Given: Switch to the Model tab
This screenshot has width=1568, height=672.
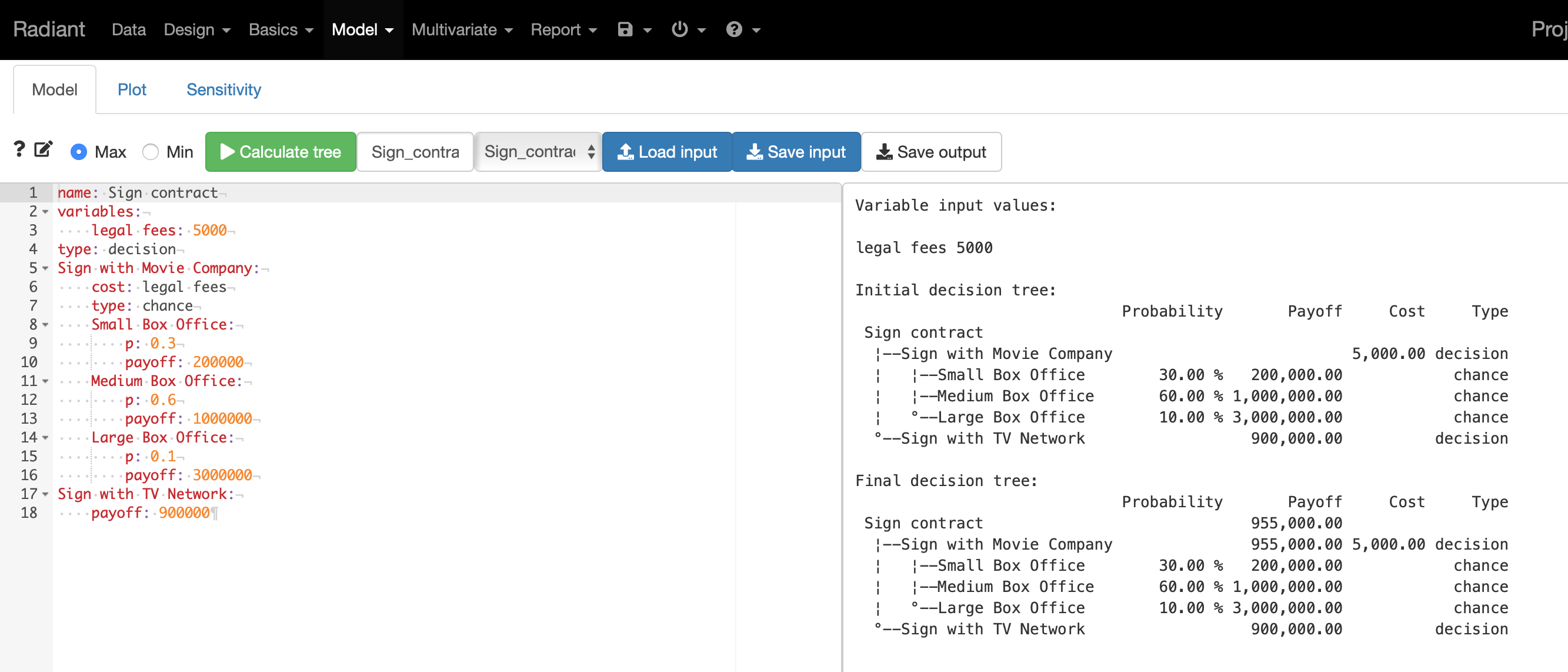Looking at the screenshot, I should coord(55,89).
